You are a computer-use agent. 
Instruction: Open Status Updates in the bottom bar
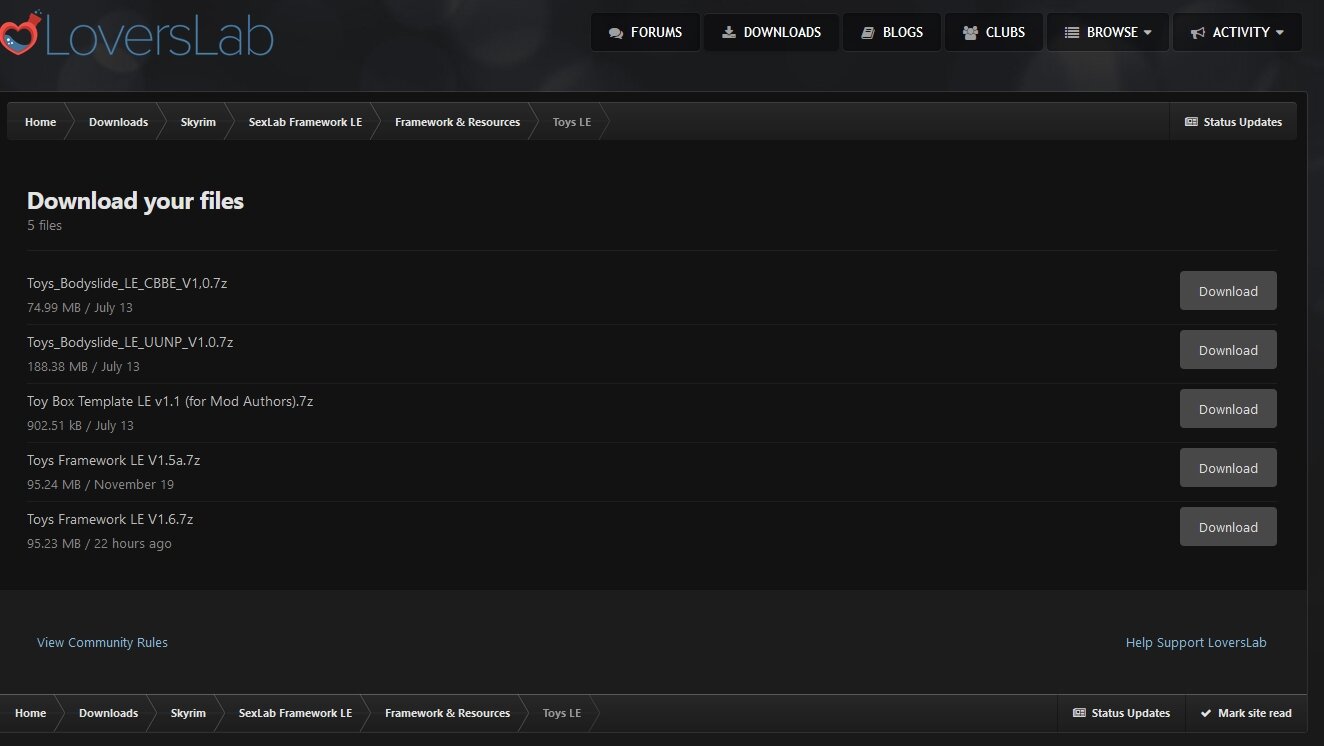click(1121, 713)
